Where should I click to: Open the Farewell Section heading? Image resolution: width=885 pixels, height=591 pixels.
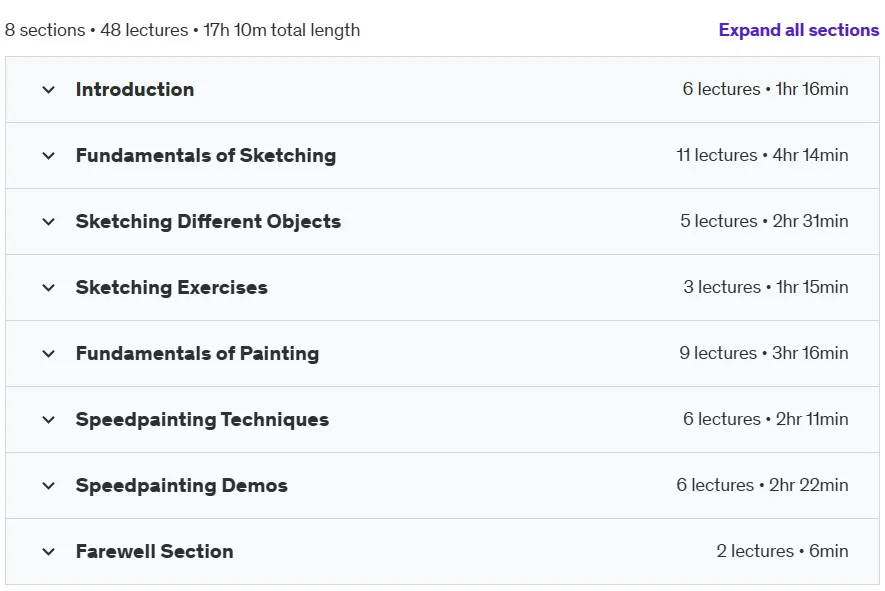pos(155,551)
